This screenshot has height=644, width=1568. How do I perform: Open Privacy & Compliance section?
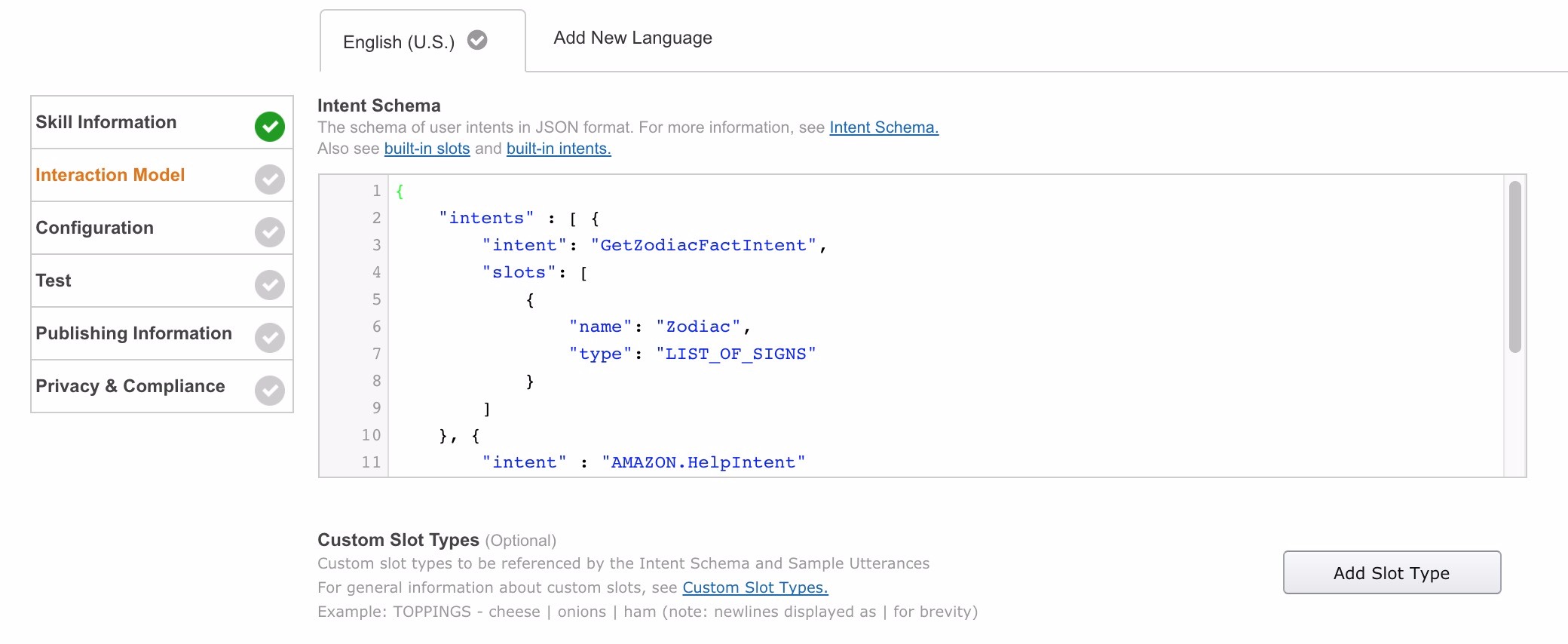click(162, 386)
